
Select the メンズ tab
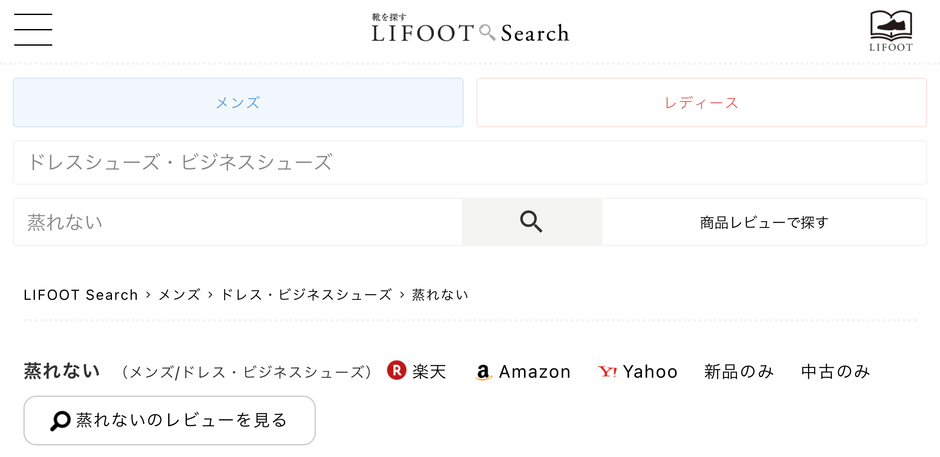click(x=238, y=103)
